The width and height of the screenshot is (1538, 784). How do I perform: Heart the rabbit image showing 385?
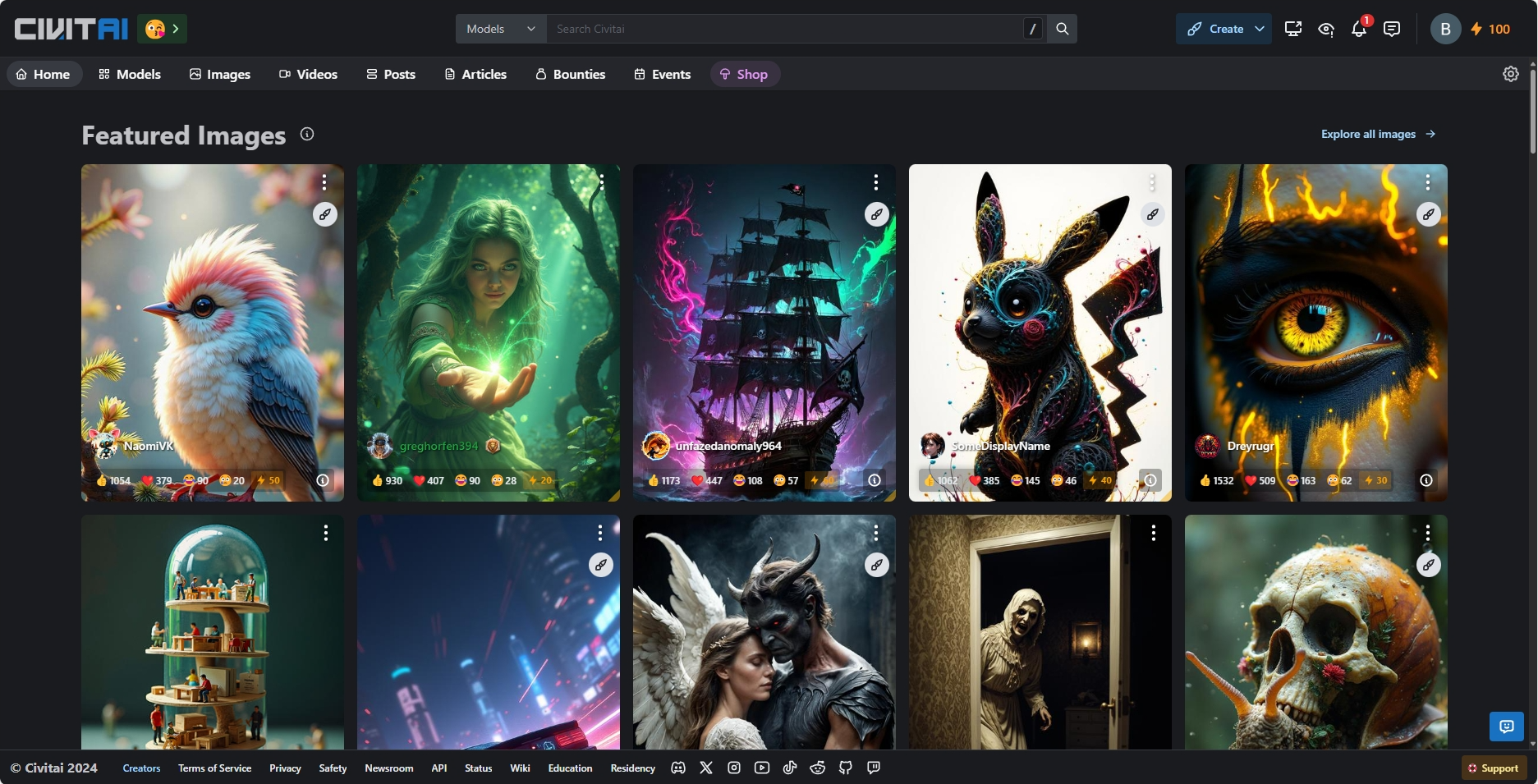point(984,480)
